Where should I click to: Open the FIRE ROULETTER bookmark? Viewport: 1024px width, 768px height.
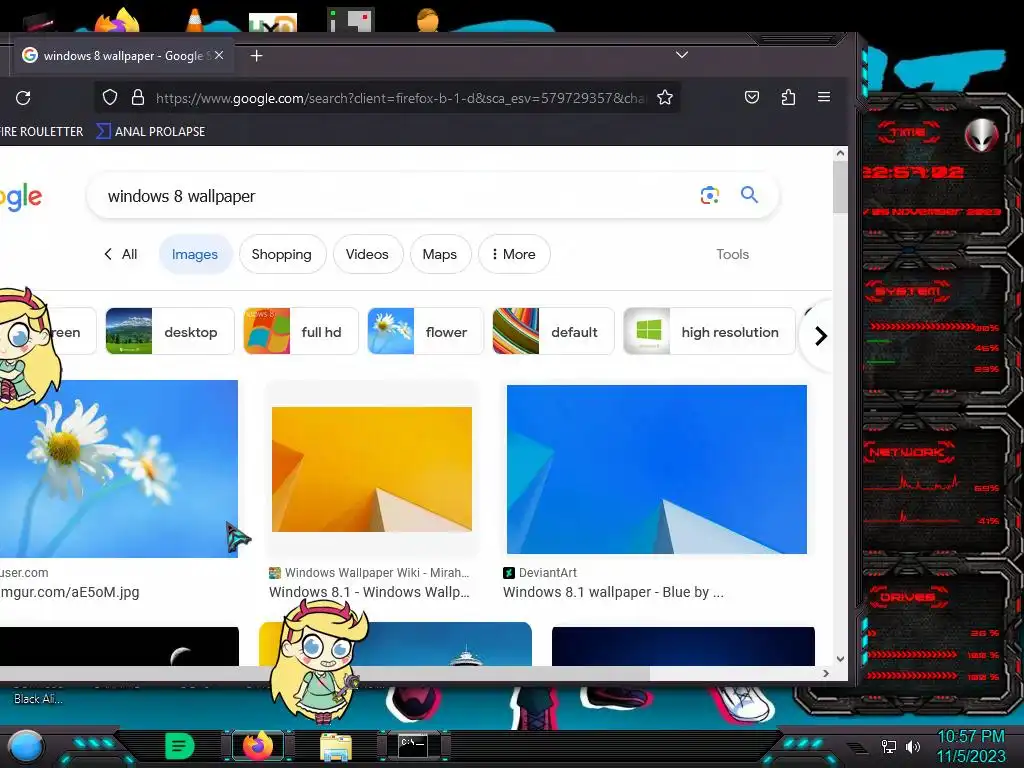point(42,131)
